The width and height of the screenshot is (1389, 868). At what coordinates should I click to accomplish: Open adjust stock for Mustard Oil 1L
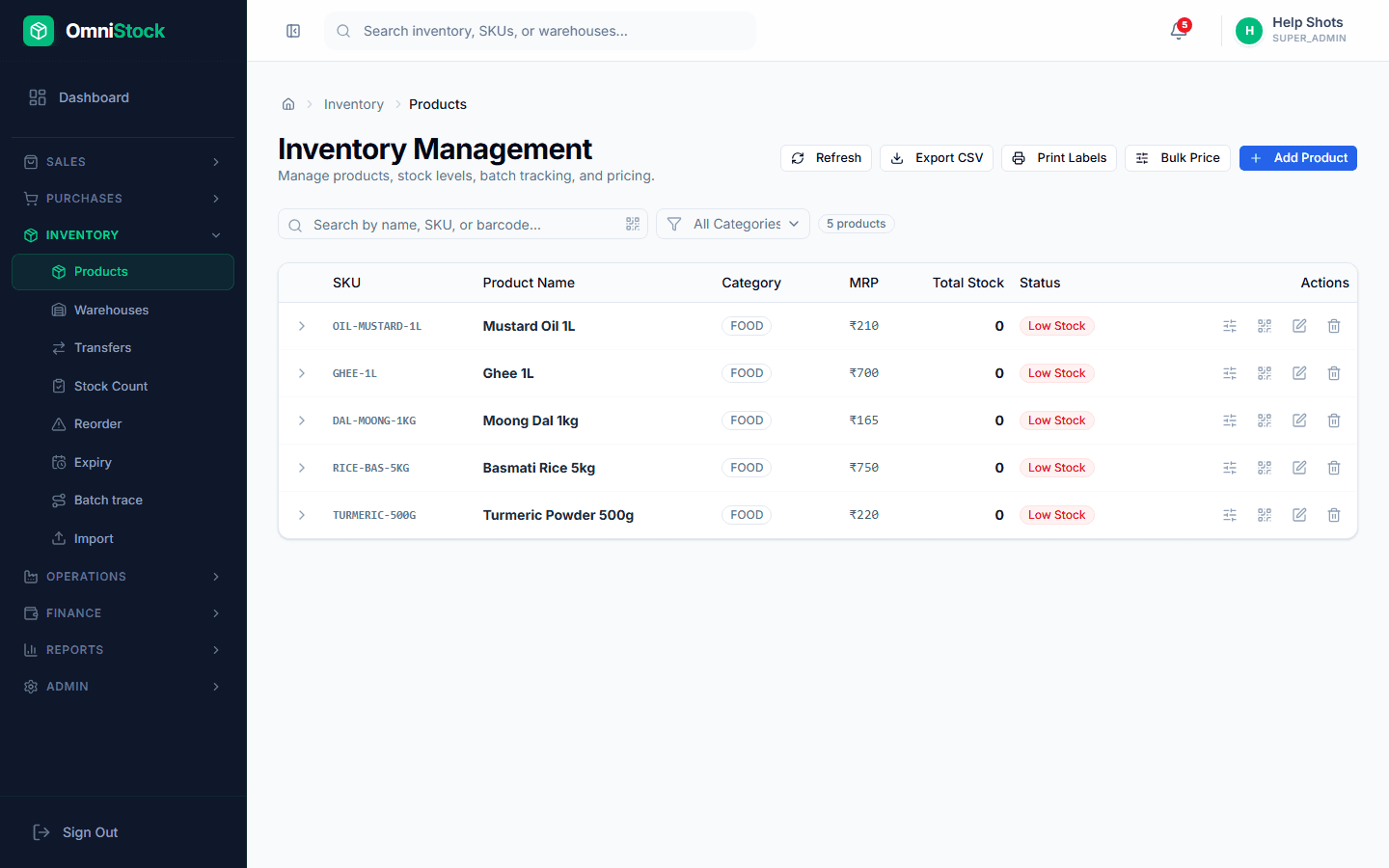1230,326
